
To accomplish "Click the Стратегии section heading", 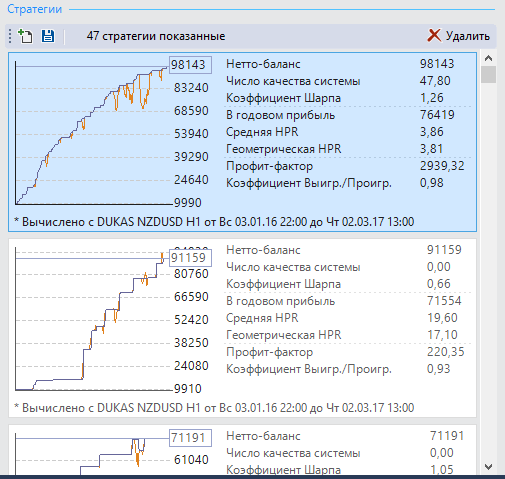I will pos(35,9).
